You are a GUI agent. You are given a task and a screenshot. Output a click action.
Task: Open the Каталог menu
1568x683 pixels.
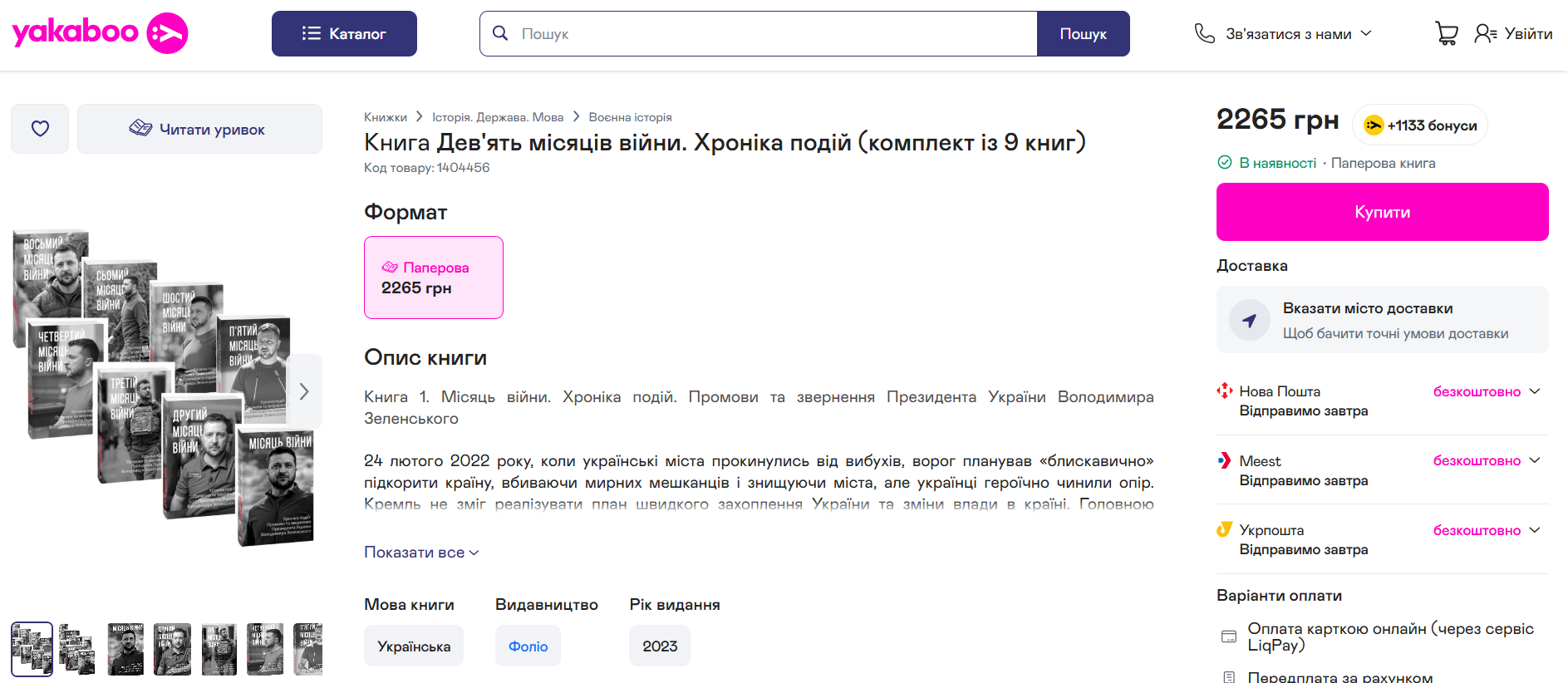click(344, 33)
